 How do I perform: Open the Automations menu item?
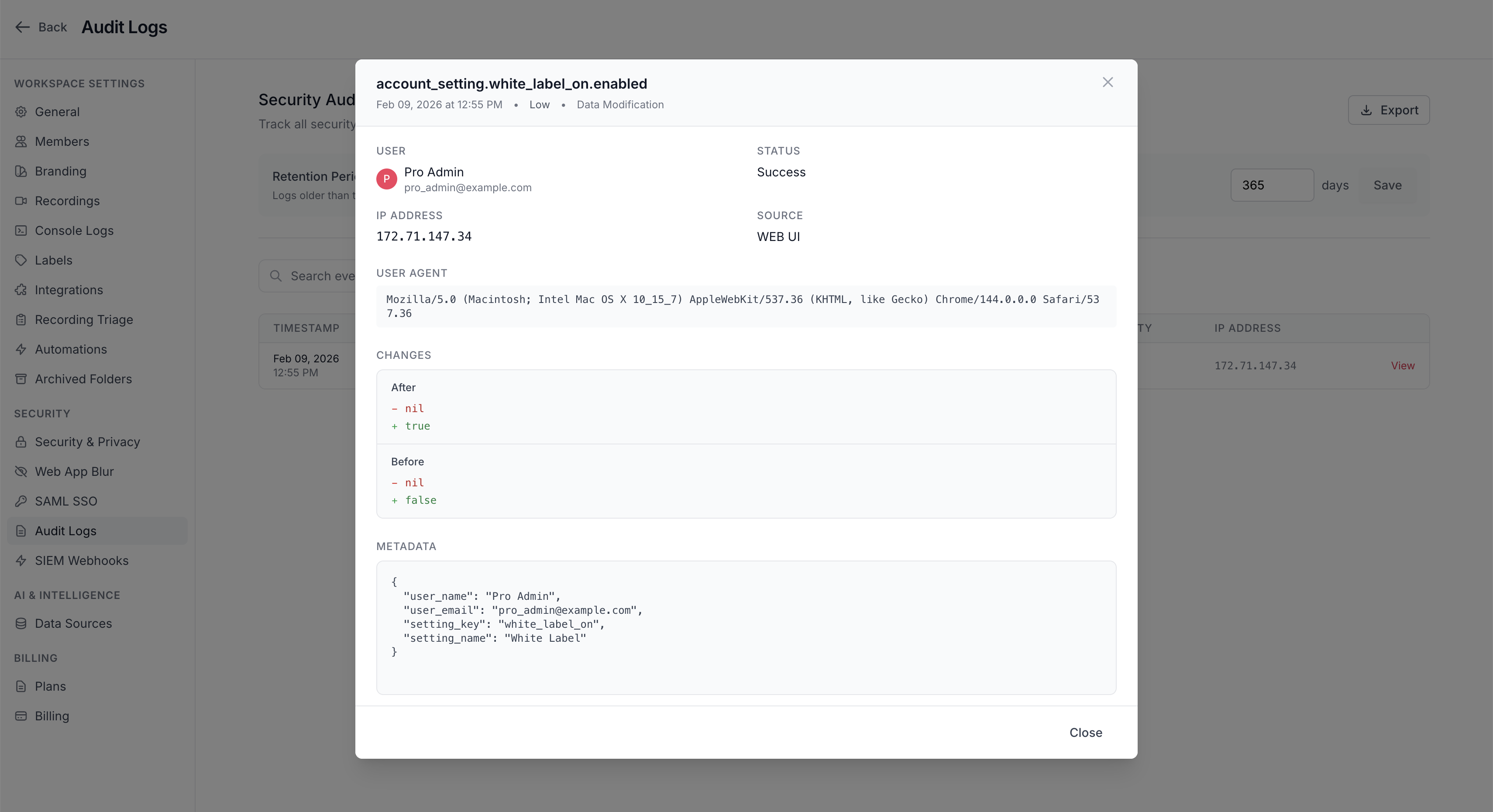tap(71, 349)
